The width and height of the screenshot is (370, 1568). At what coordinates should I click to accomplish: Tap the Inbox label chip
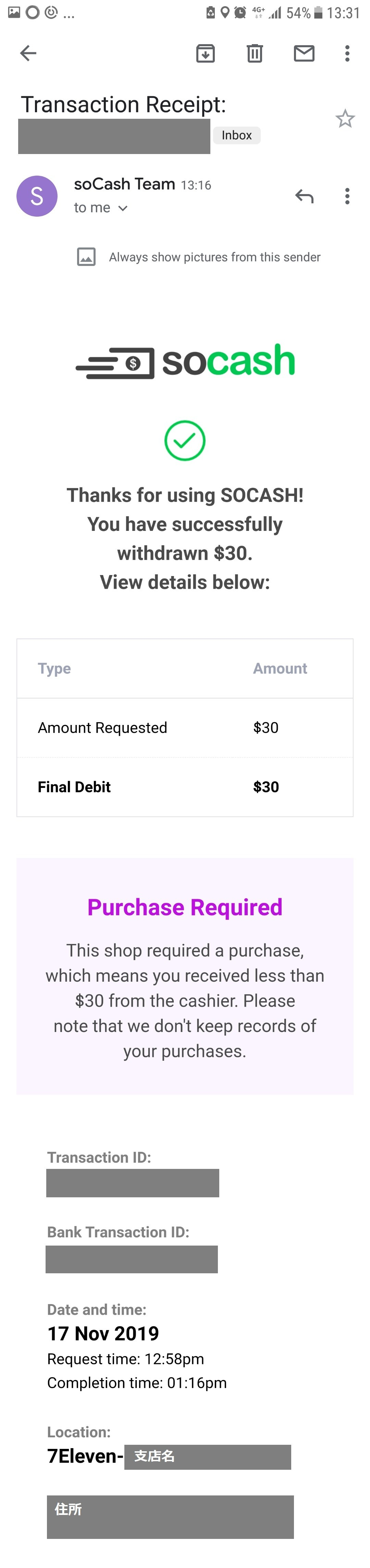tap(236, 135)
